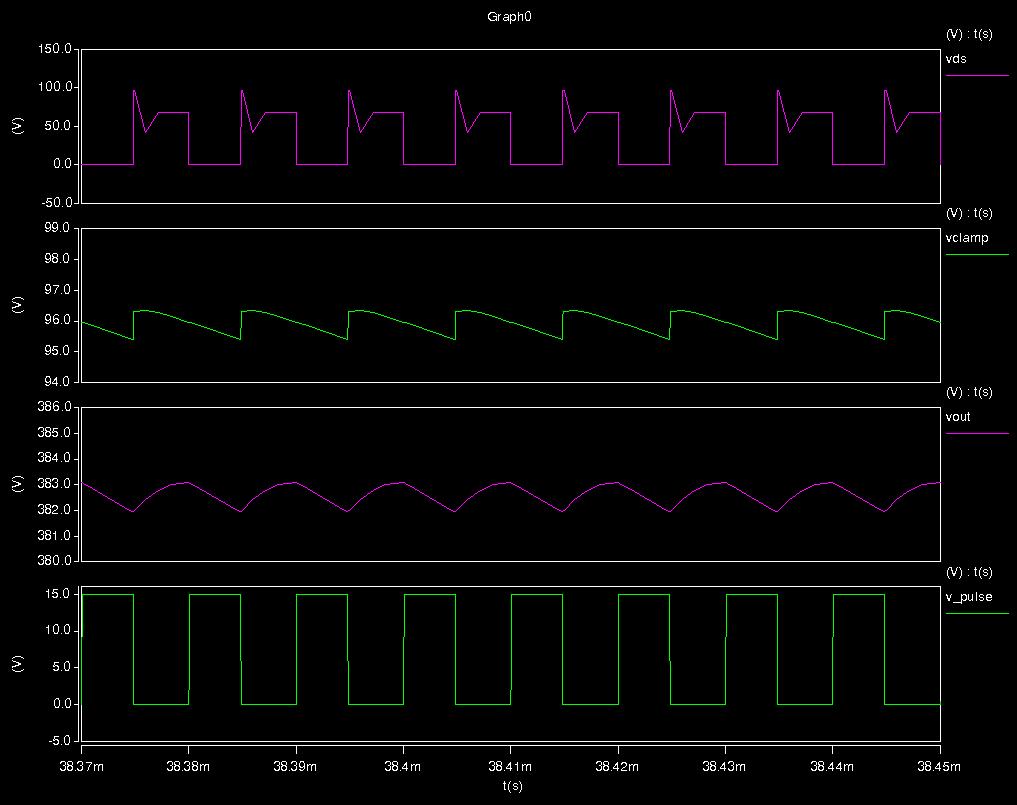Click the 38.43m time axis label
The image size is (1017, 805).
coord(724,767)
